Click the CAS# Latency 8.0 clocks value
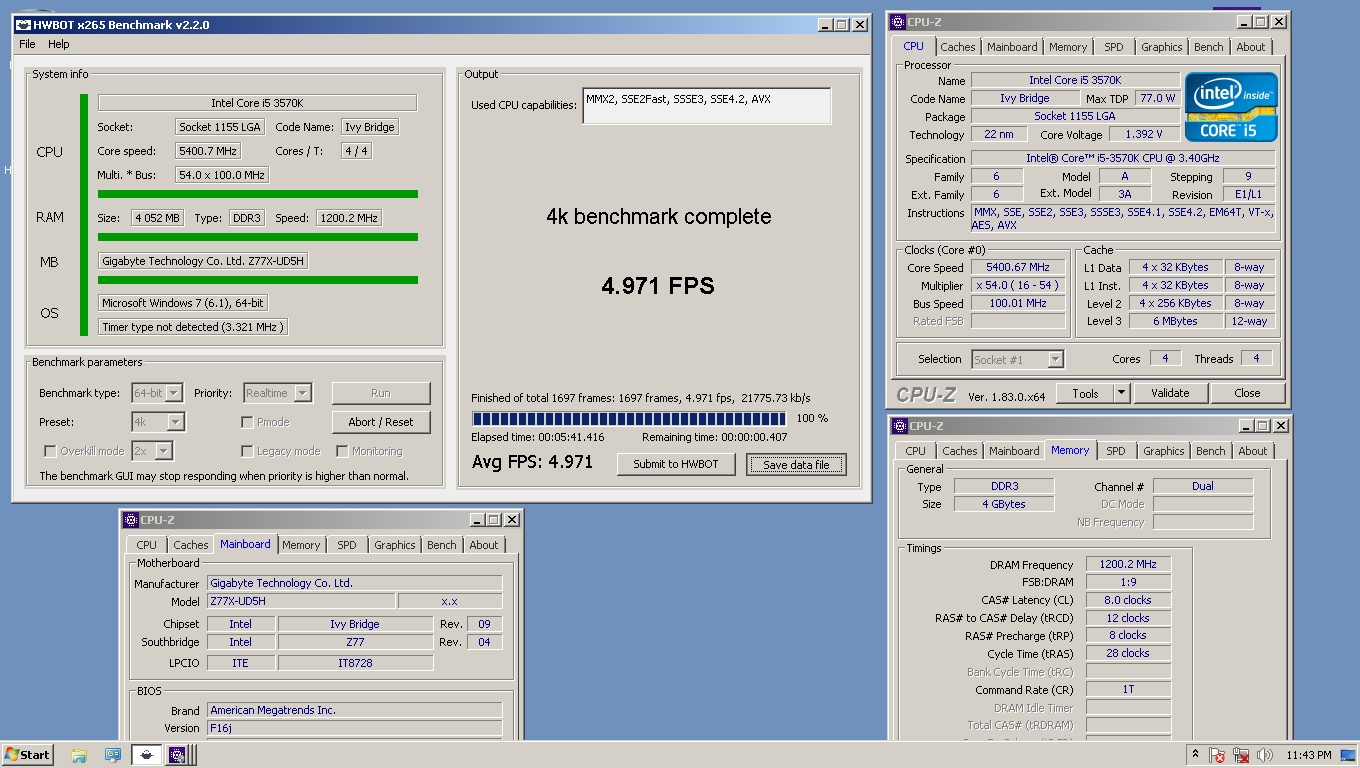Image resolution: width=1360 pixels, height=768 pixels. [1128, 601]
